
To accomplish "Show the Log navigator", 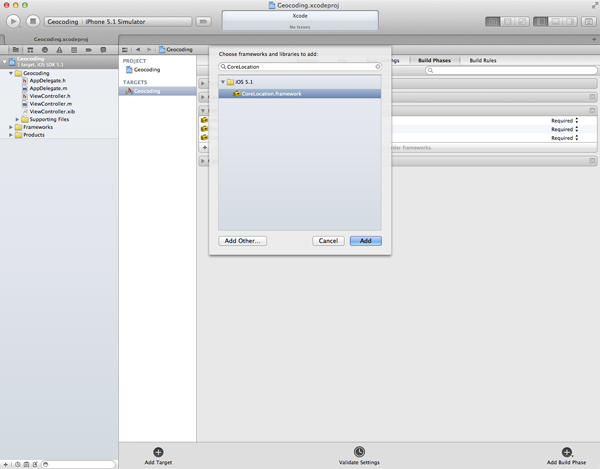I will (x=103, y=50).
